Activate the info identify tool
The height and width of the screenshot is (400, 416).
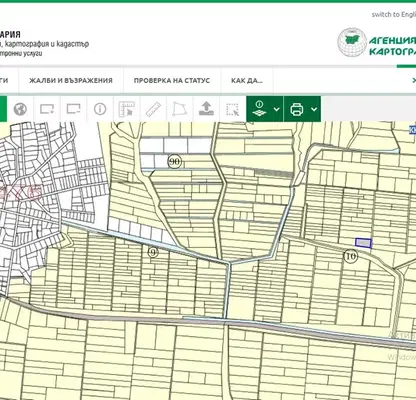coord(100,109)
